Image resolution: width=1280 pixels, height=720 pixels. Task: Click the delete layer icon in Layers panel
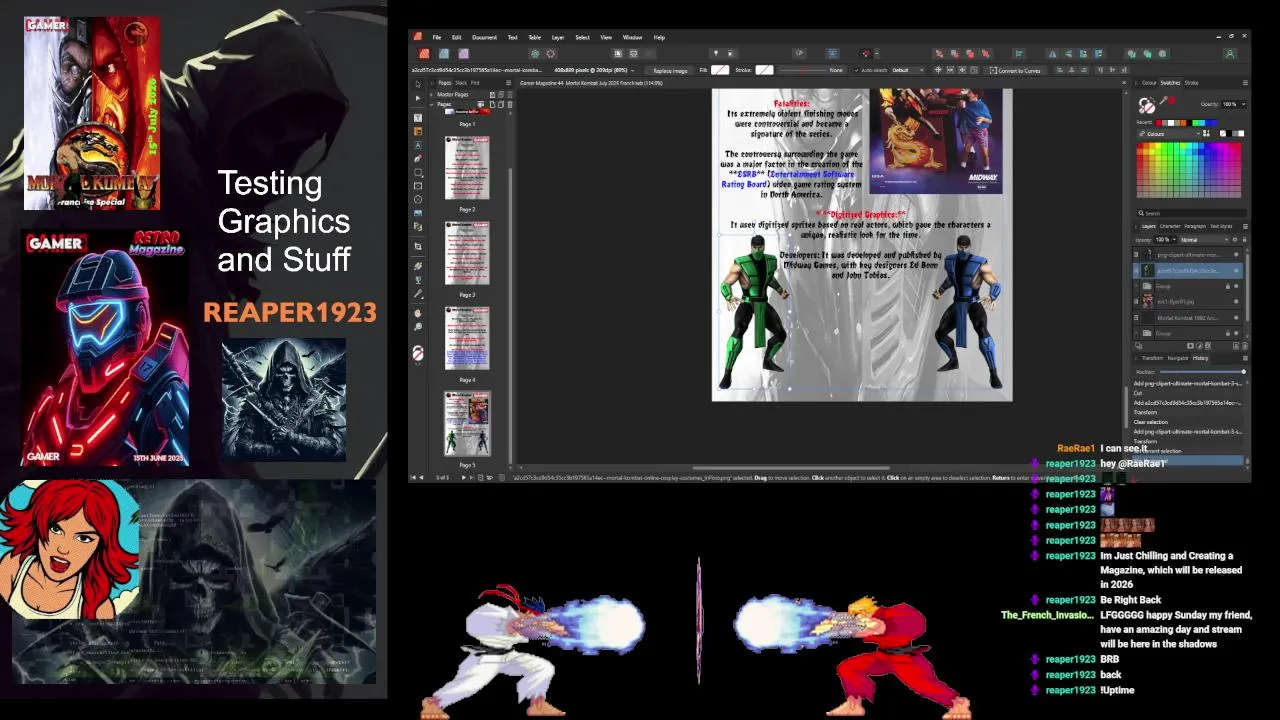(x=1245, y=346)
